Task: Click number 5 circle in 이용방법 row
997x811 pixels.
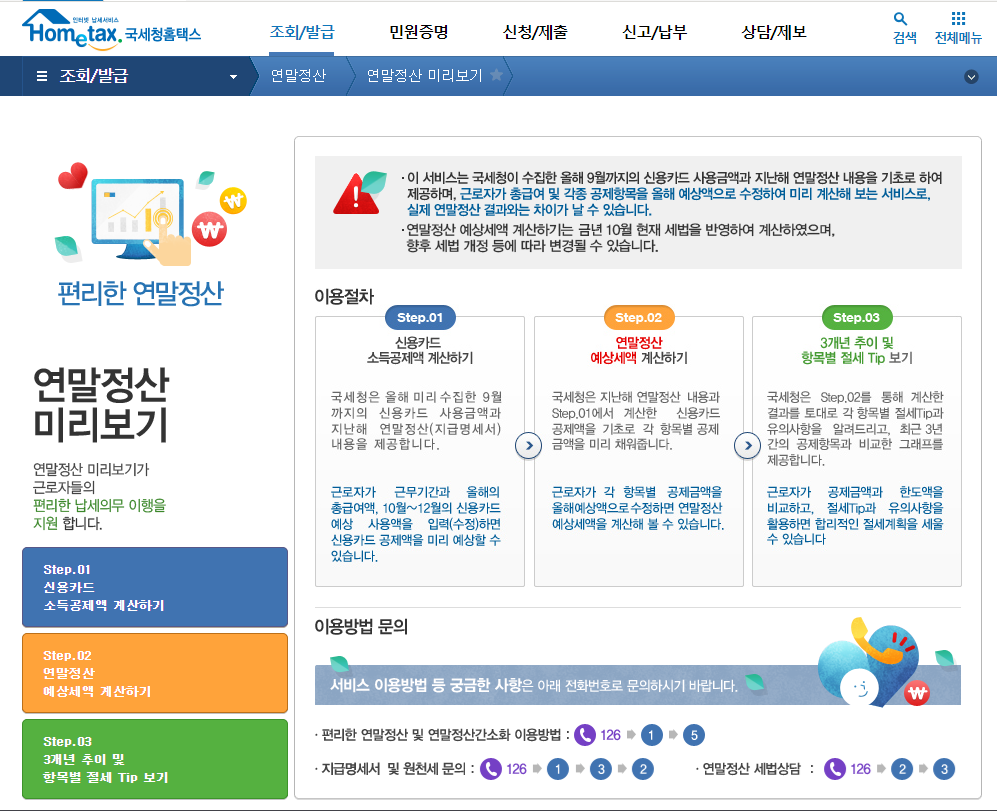Action: click(694, 735)
